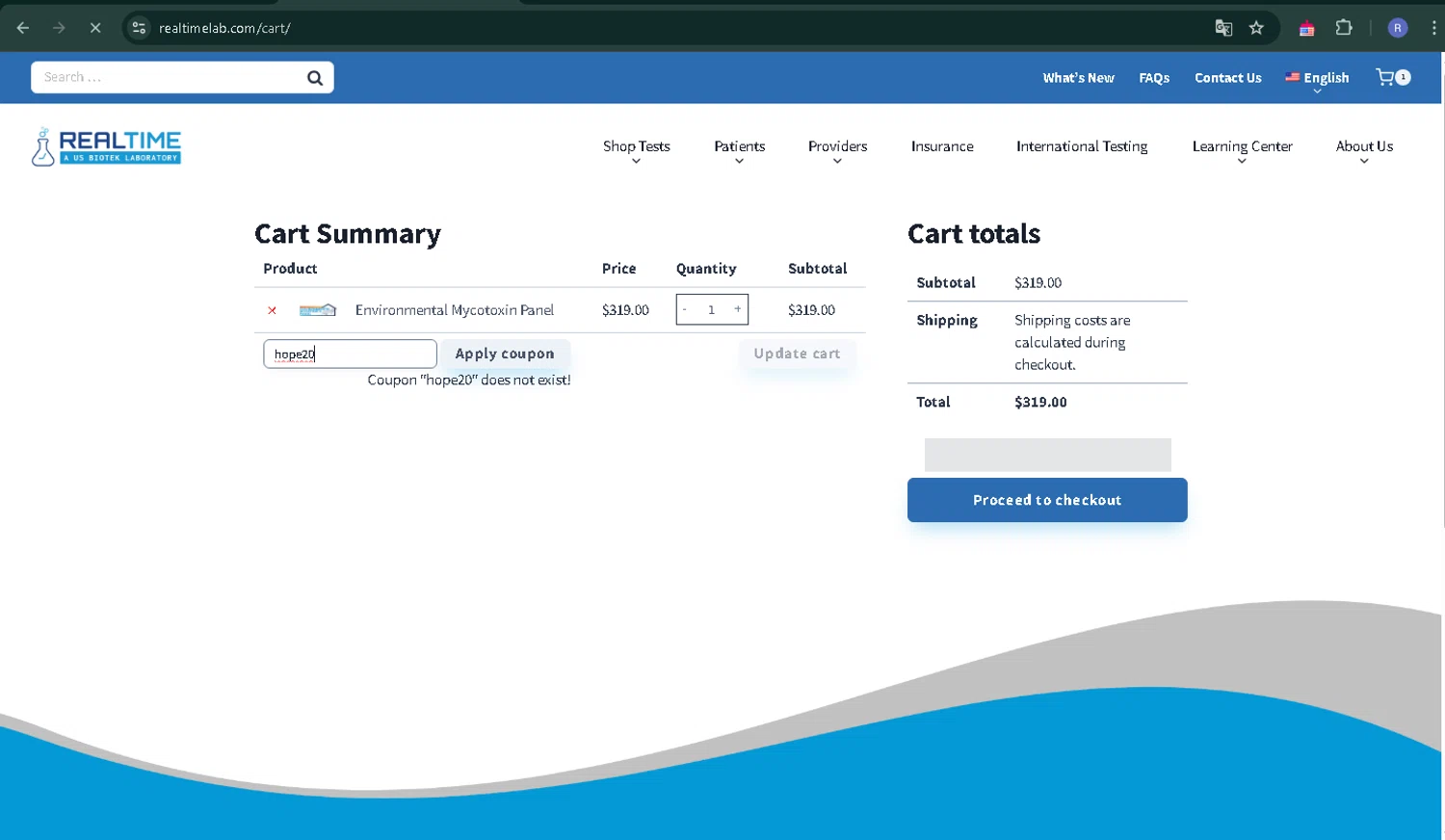This screenshot has width=1445, height=840.
Task: Apply the coupon code
Action: [x=505, y=354]
